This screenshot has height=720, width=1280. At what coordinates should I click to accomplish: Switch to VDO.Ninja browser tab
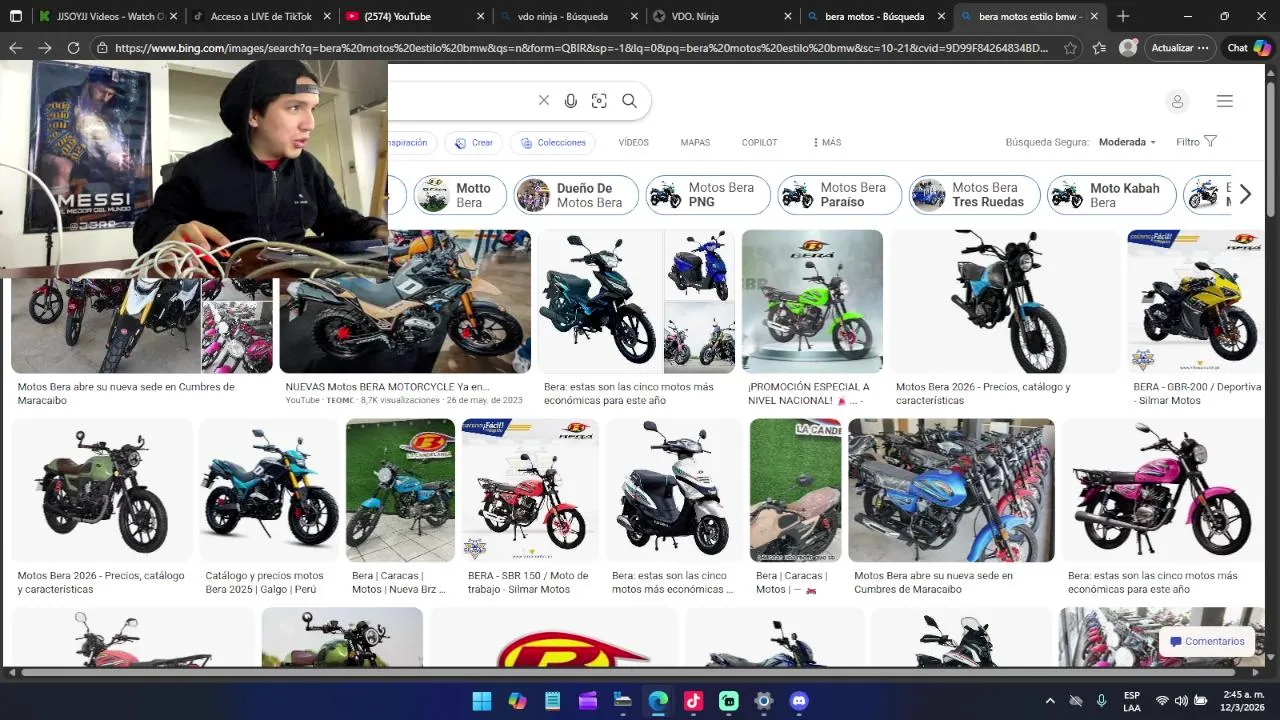click(x=721, y=16)
